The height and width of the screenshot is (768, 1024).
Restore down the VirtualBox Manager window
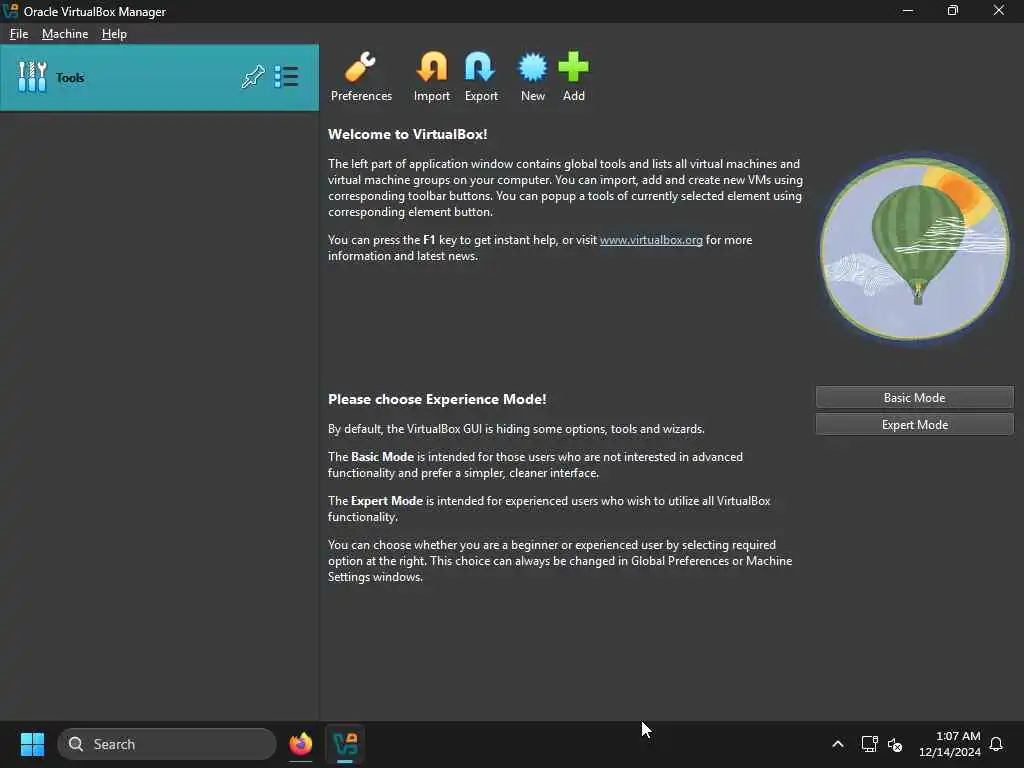tap(953, 10)
